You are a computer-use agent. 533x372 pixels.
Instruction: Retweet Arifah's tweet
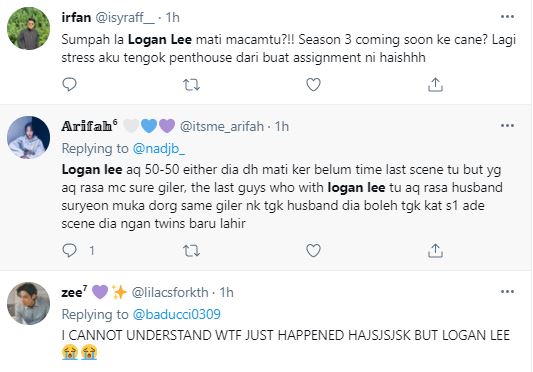(x=191, y=251)
